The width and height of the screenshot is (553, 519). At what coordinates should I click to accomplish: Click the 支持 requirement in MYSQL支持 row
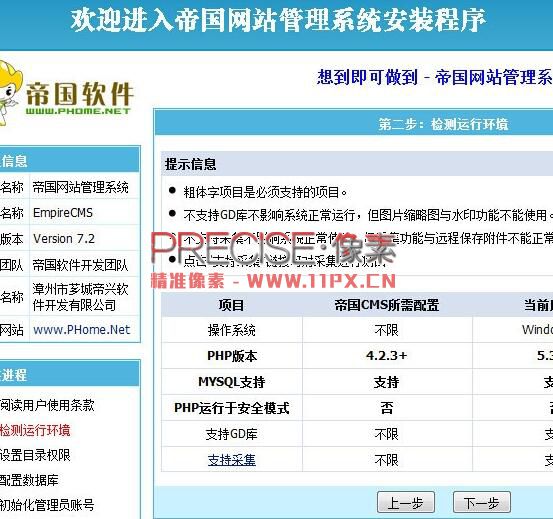coord(387,382)
